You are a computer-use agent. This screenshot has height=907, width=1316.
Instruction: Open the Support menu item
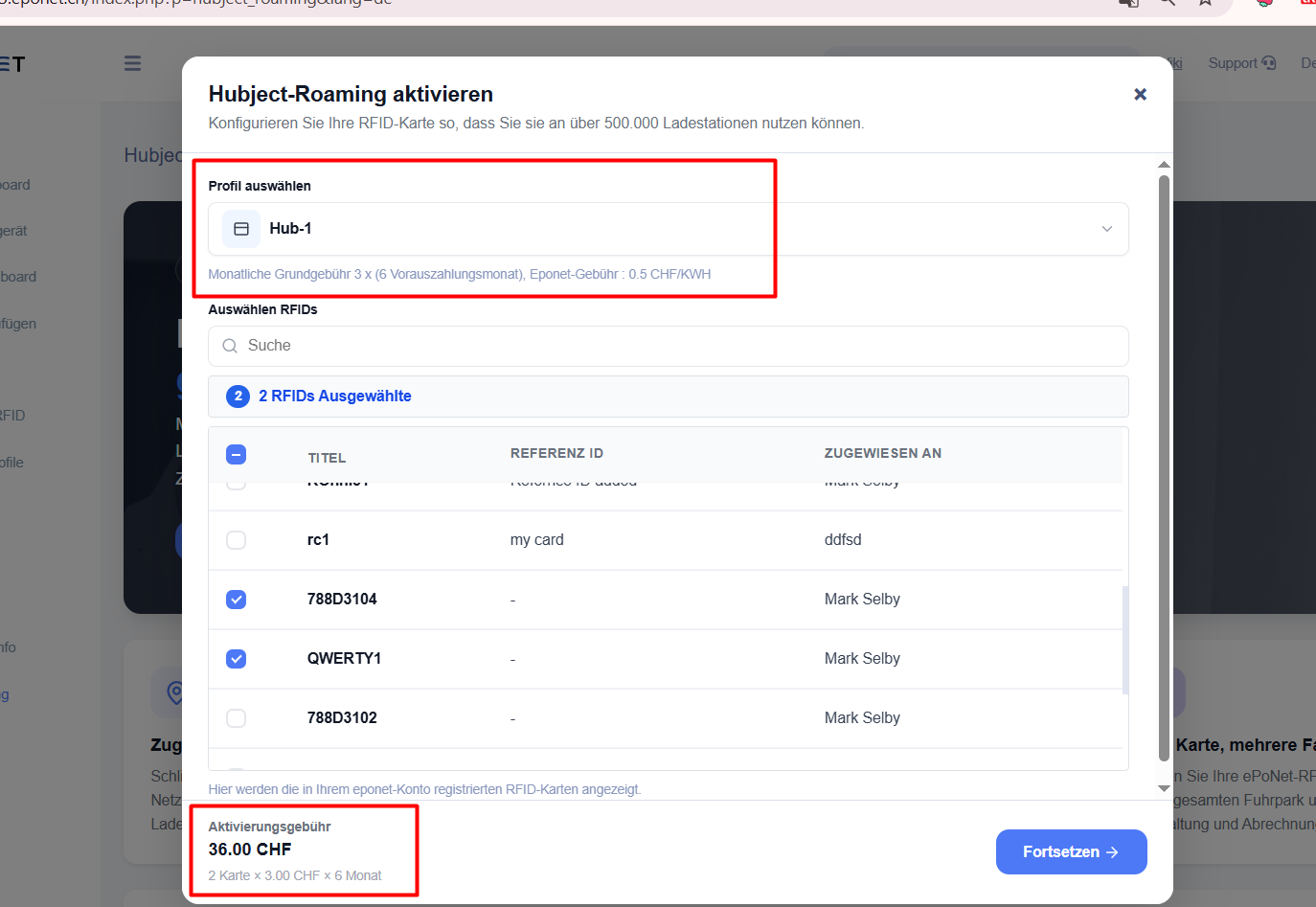tap(1242, 63)
